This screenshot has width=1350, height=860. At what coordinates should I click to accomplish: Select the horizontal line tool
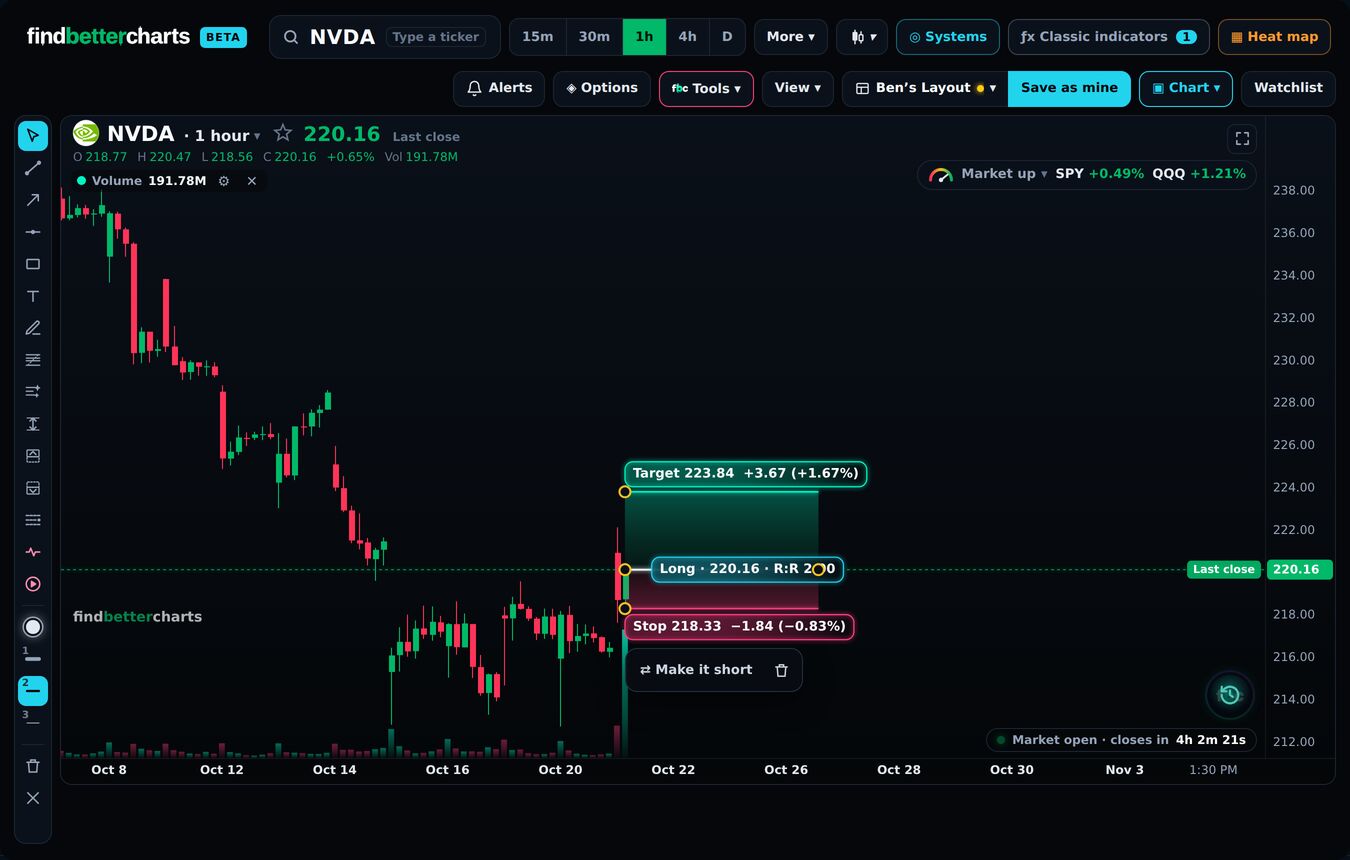(x=33, y=232)
